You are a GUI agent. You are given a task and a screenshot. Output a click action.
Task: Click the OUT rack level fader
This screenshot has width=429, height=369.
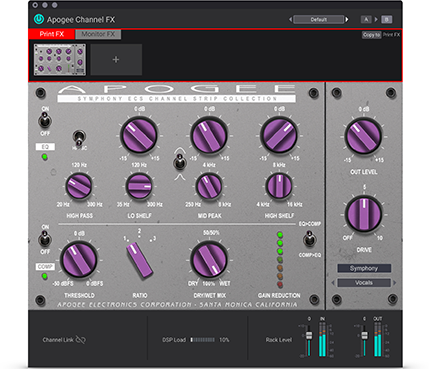click(x=365, y=336)
